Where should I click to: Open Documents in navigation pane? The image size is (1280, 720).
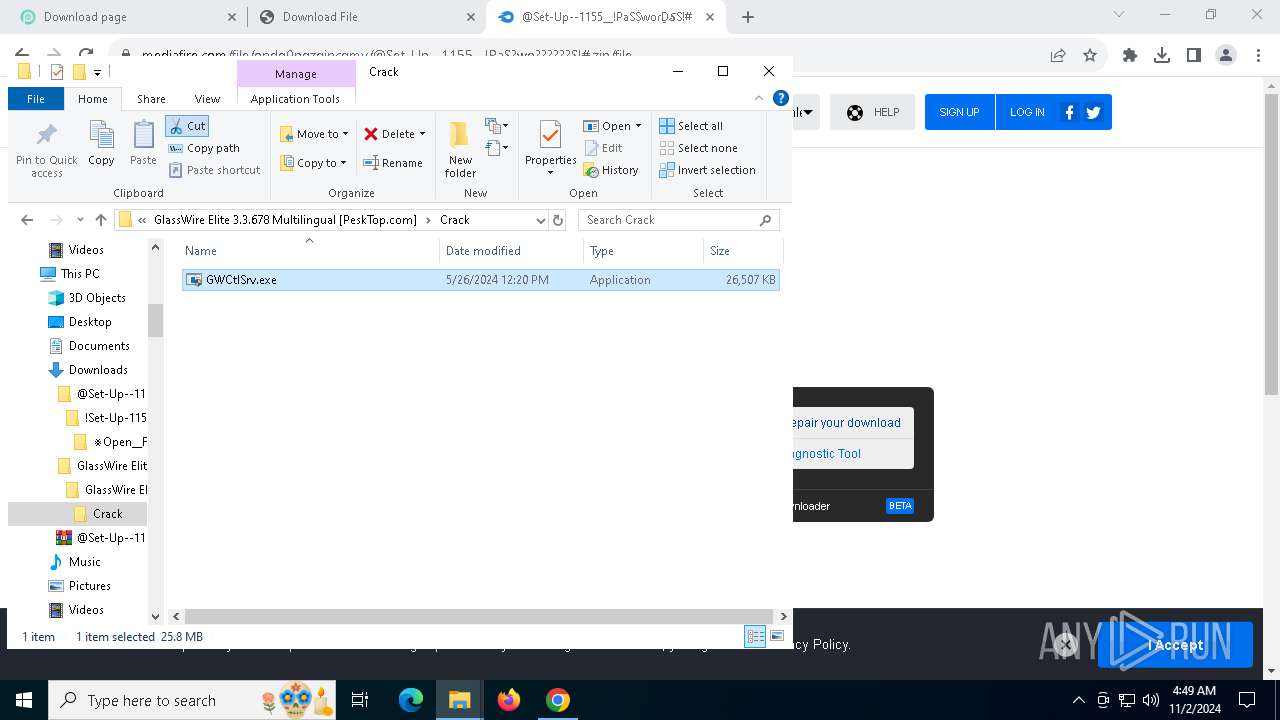(99, 346)
